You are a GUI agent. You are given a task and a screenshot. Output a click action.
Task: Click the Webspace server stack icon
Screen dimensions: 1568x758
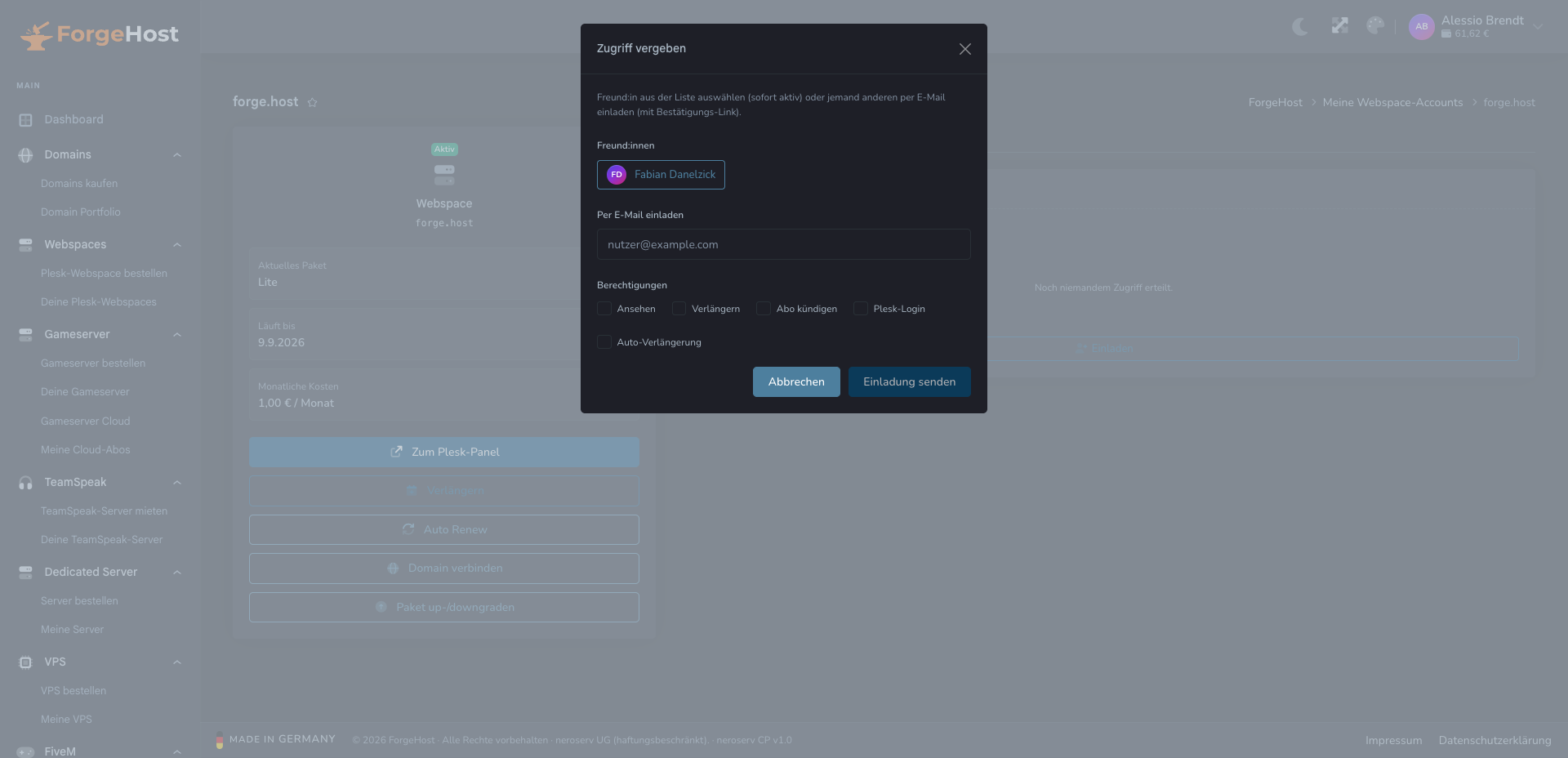click(x=444, y=175)
